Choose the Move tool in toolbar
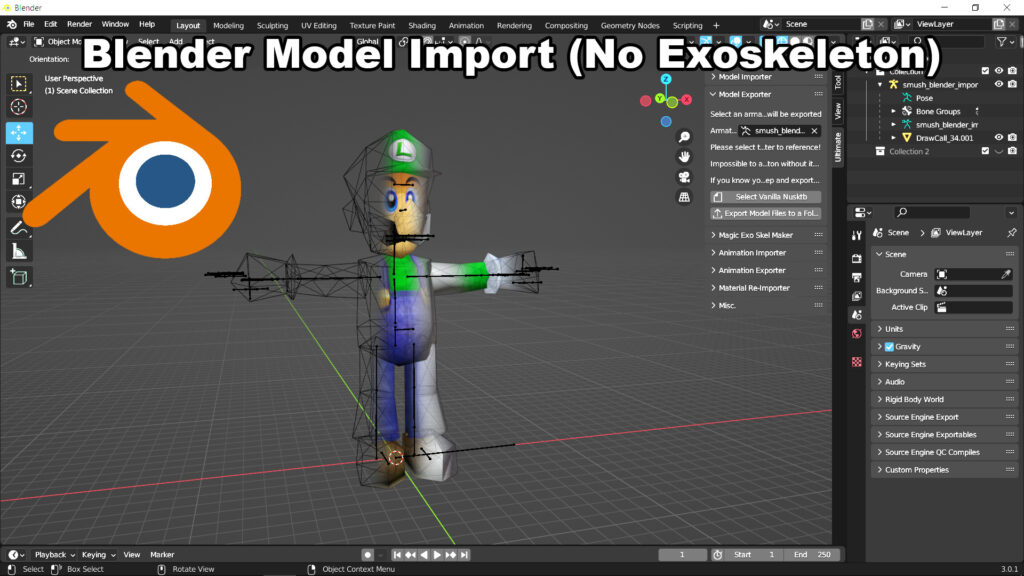The width and height of the screenshot is (1024, 576). [19, 133]
